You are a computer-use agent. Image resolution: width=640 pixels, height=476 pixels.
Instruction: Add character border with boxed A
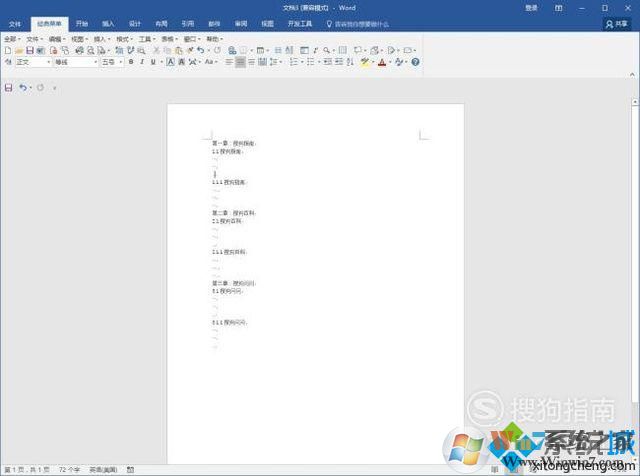point(171,62)
